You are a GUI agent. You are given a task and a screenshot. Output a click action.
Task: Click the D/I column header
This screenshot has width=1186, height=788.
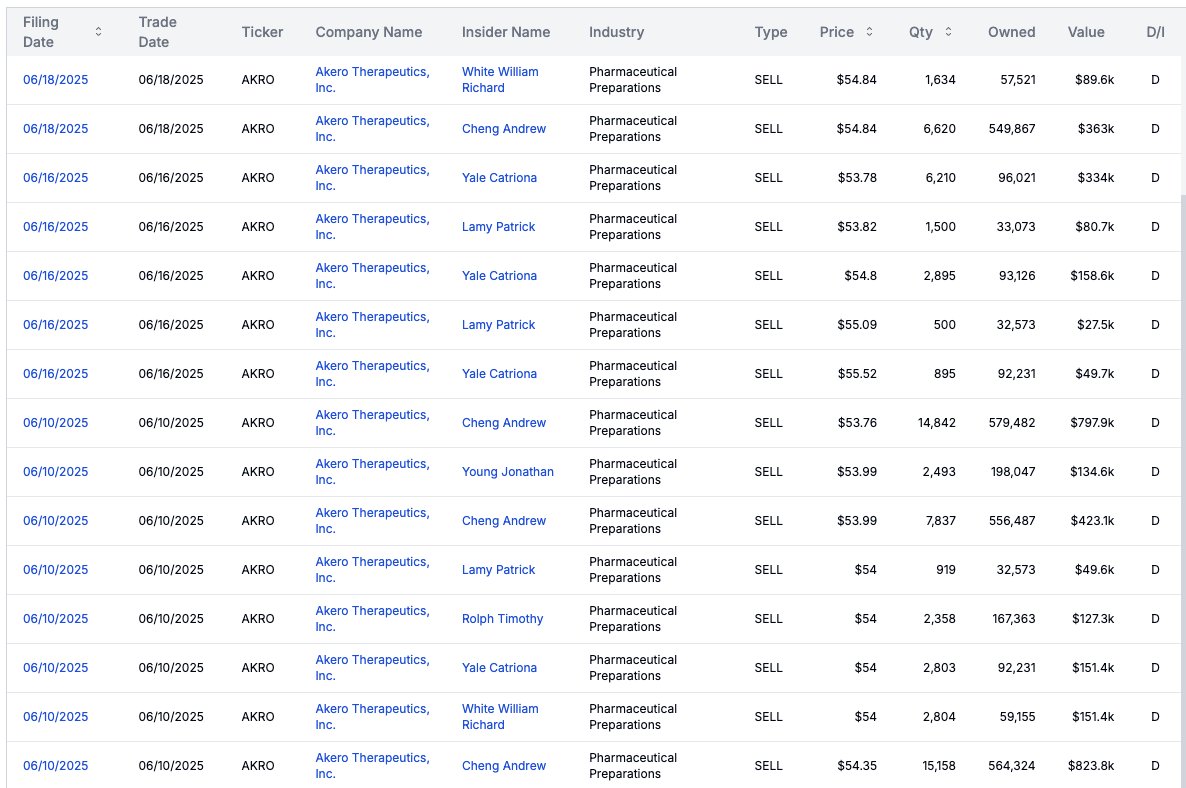[1155, 32]
